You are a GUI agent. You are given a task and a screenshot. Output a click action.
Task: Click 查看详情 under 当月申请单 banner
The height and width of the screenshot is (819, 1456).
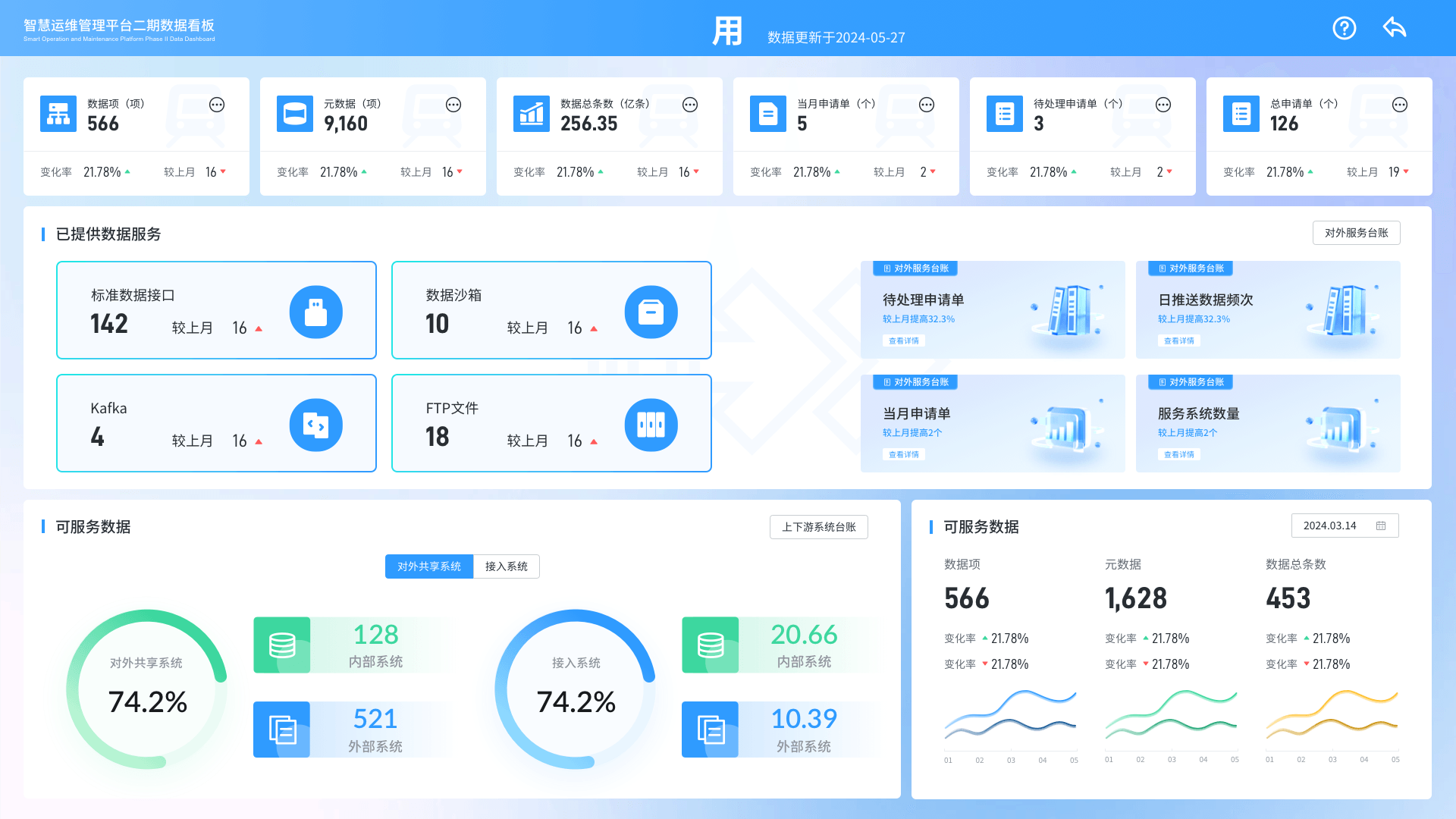click(904, 454)
